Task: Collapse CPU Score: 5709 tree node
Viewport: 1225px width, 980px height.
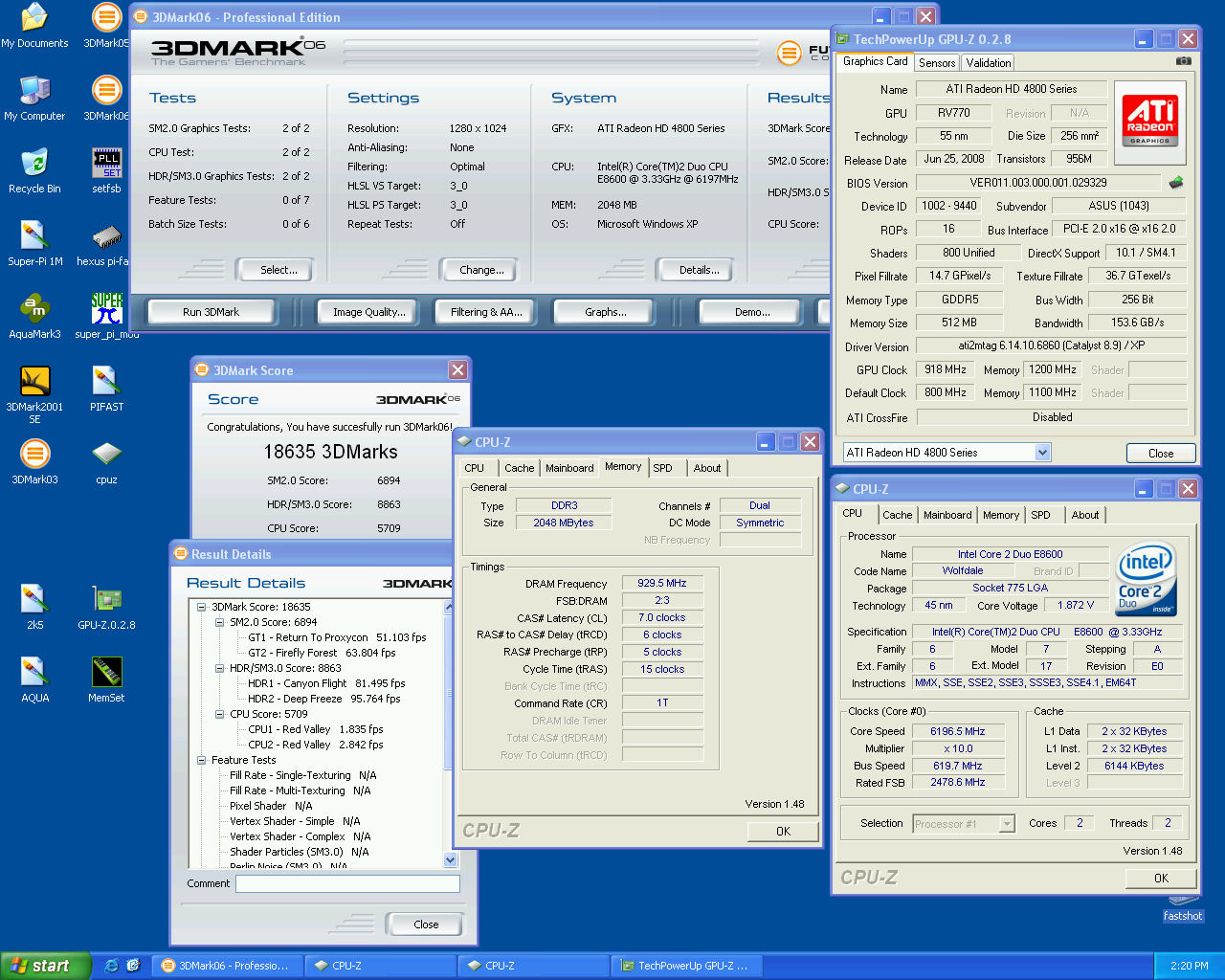Action: [220, 714]
